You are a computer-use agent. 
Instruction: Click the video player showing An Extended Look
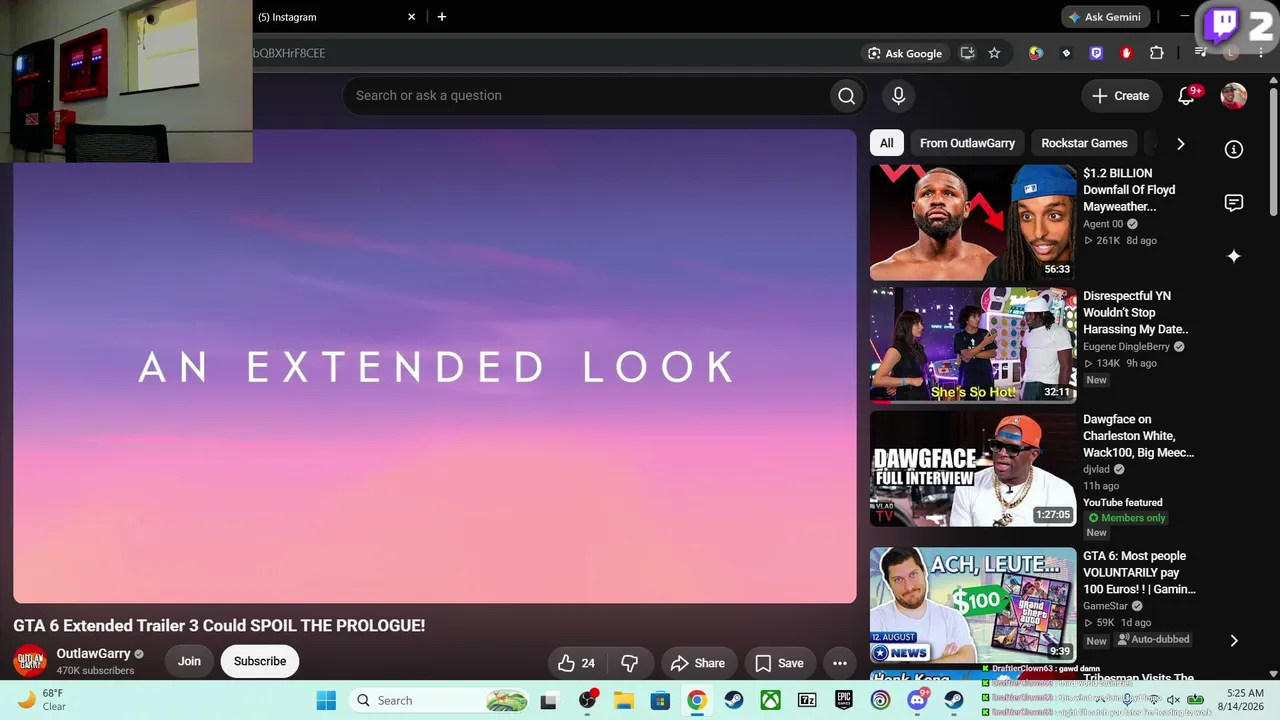tap(435, 366)
